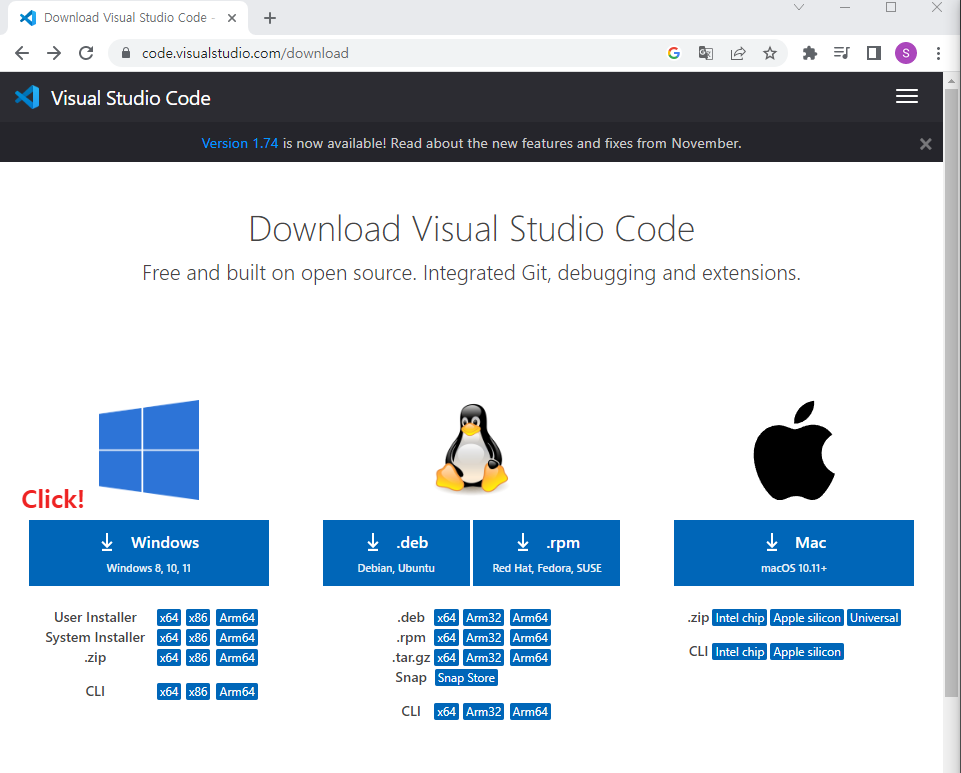Select System Installer x64
The height and width of the screenshot is (773, 961).
click(169, 638)
